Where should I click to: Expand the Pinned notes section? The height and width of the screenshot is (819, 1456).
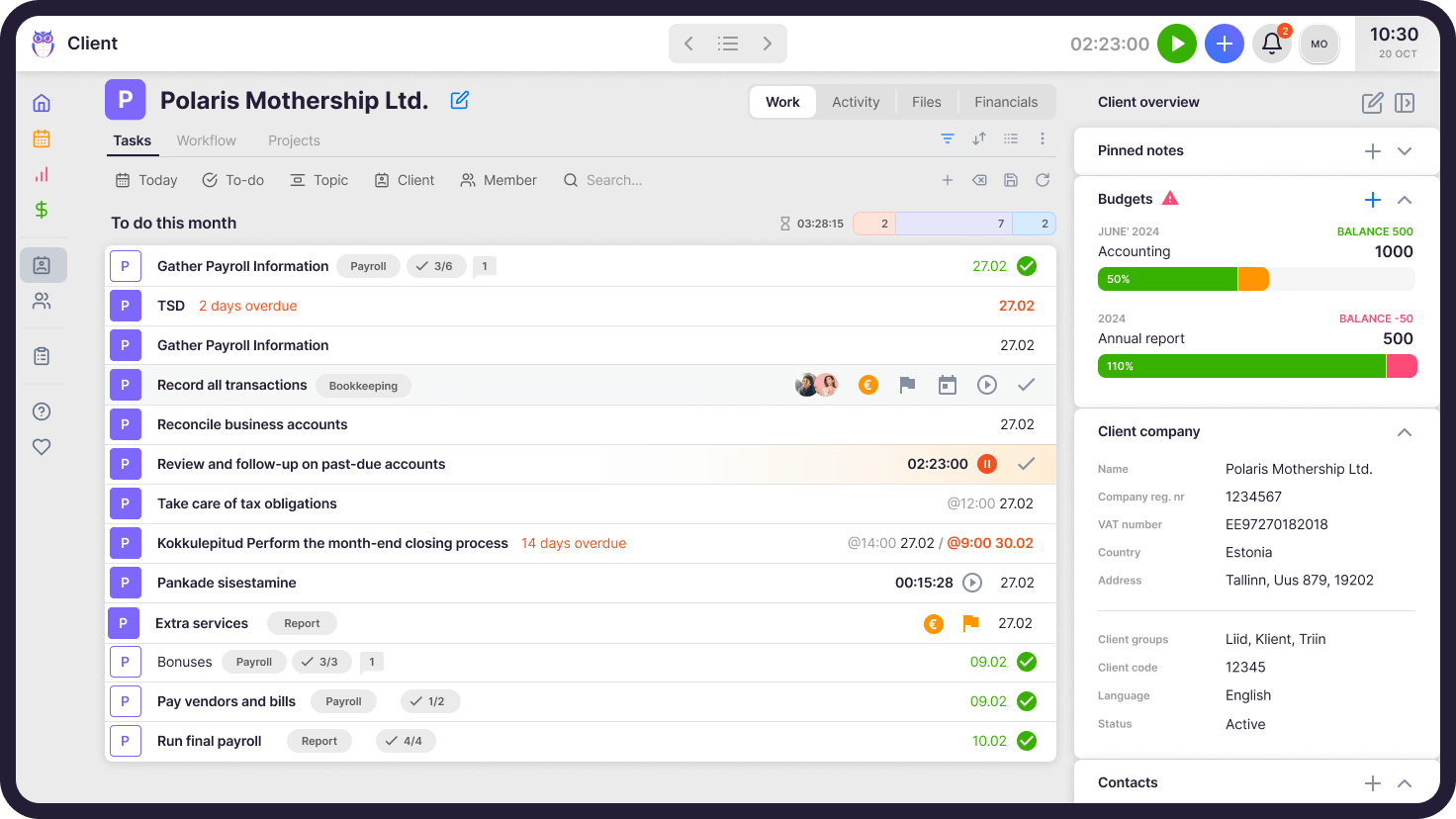coord(1405,150)
